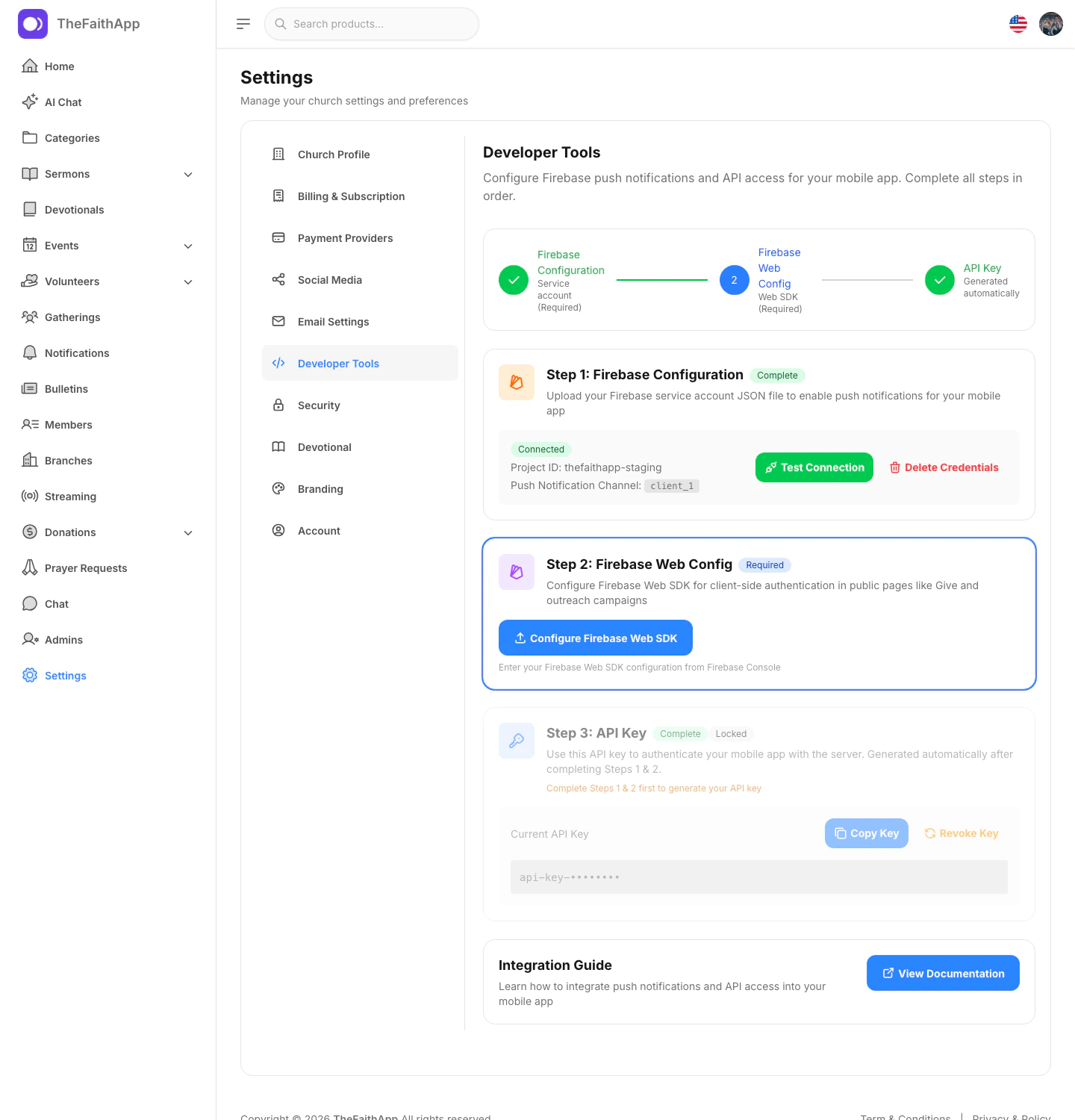Select the Billing & Subscription tab
1075x1120 pixels.
click(360, 196)
